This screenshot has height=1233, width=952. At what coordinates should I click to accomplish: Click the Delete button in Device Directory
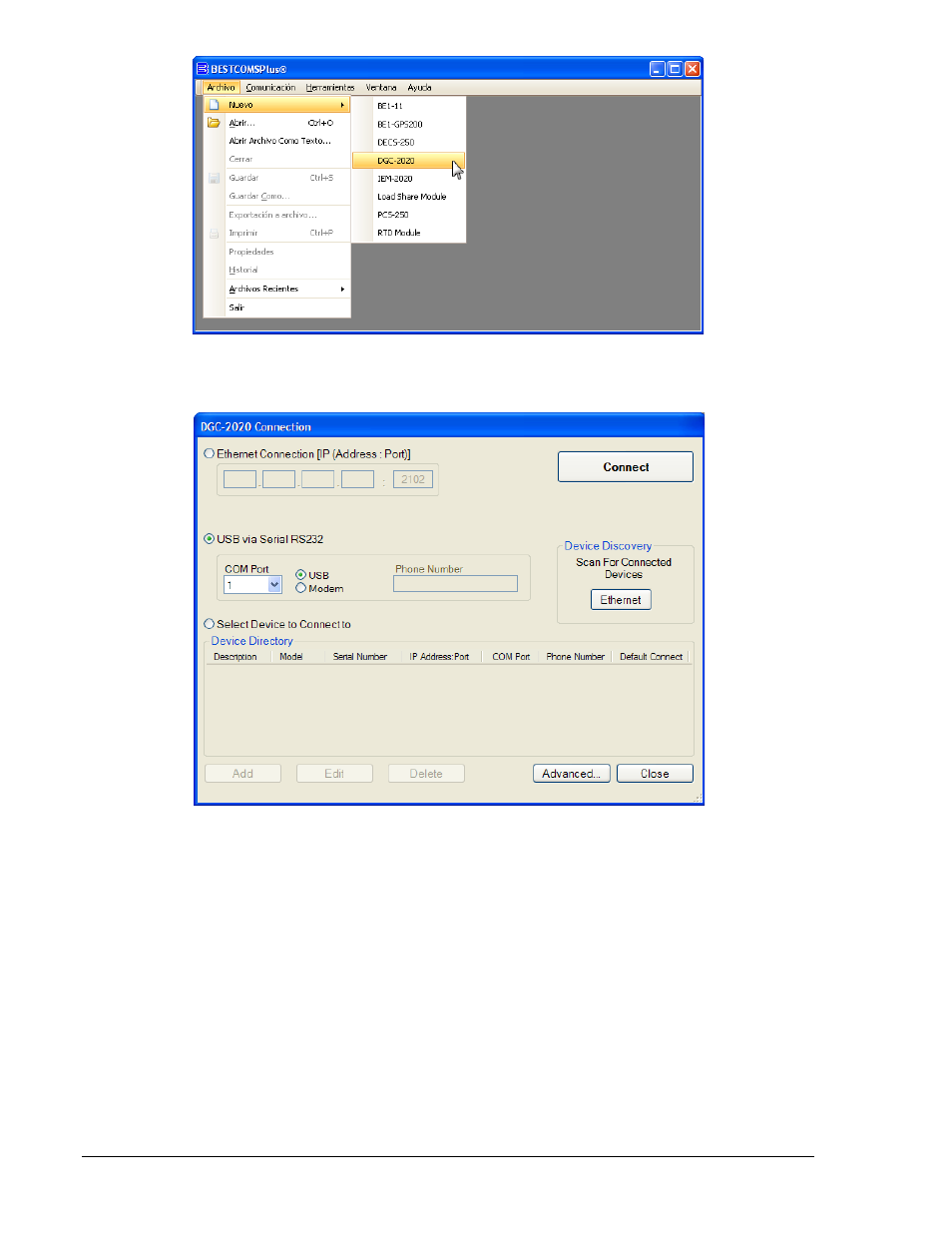(426, 774)
